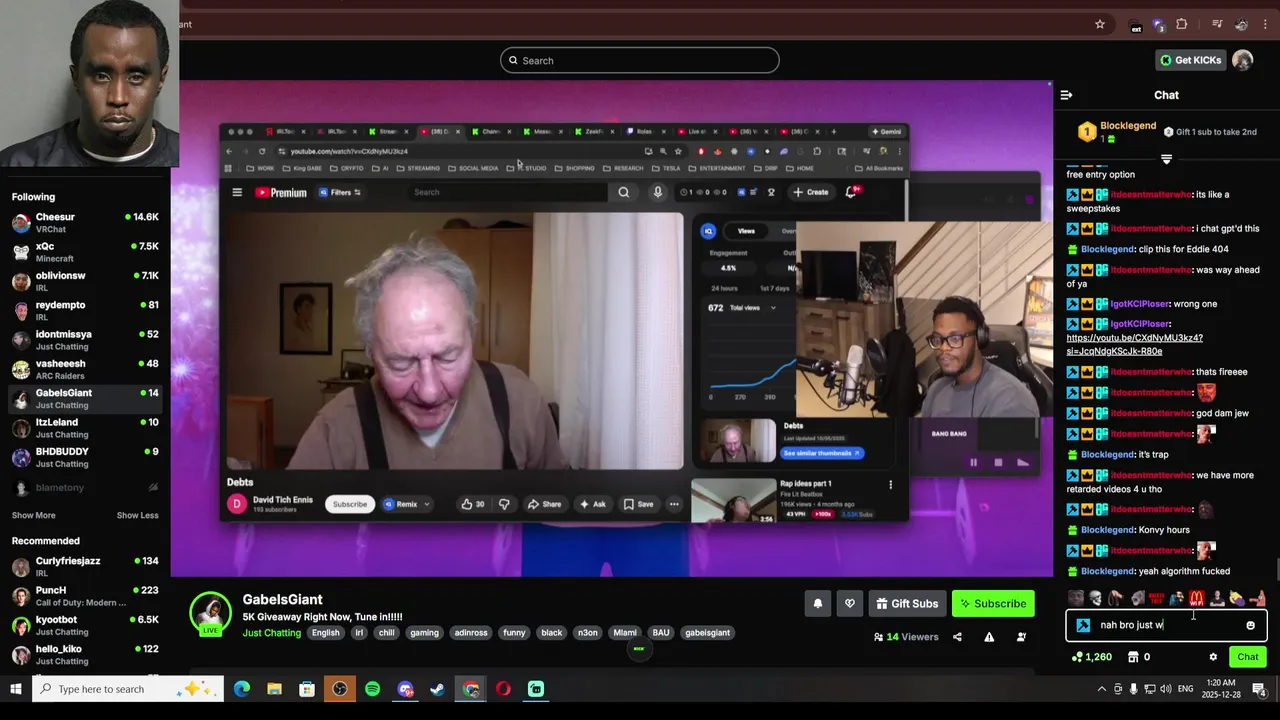The height and width of the screenshot is (720, 1280).
Task: Bookmark this page with the star icon
Action: [x=1100, y=24]
